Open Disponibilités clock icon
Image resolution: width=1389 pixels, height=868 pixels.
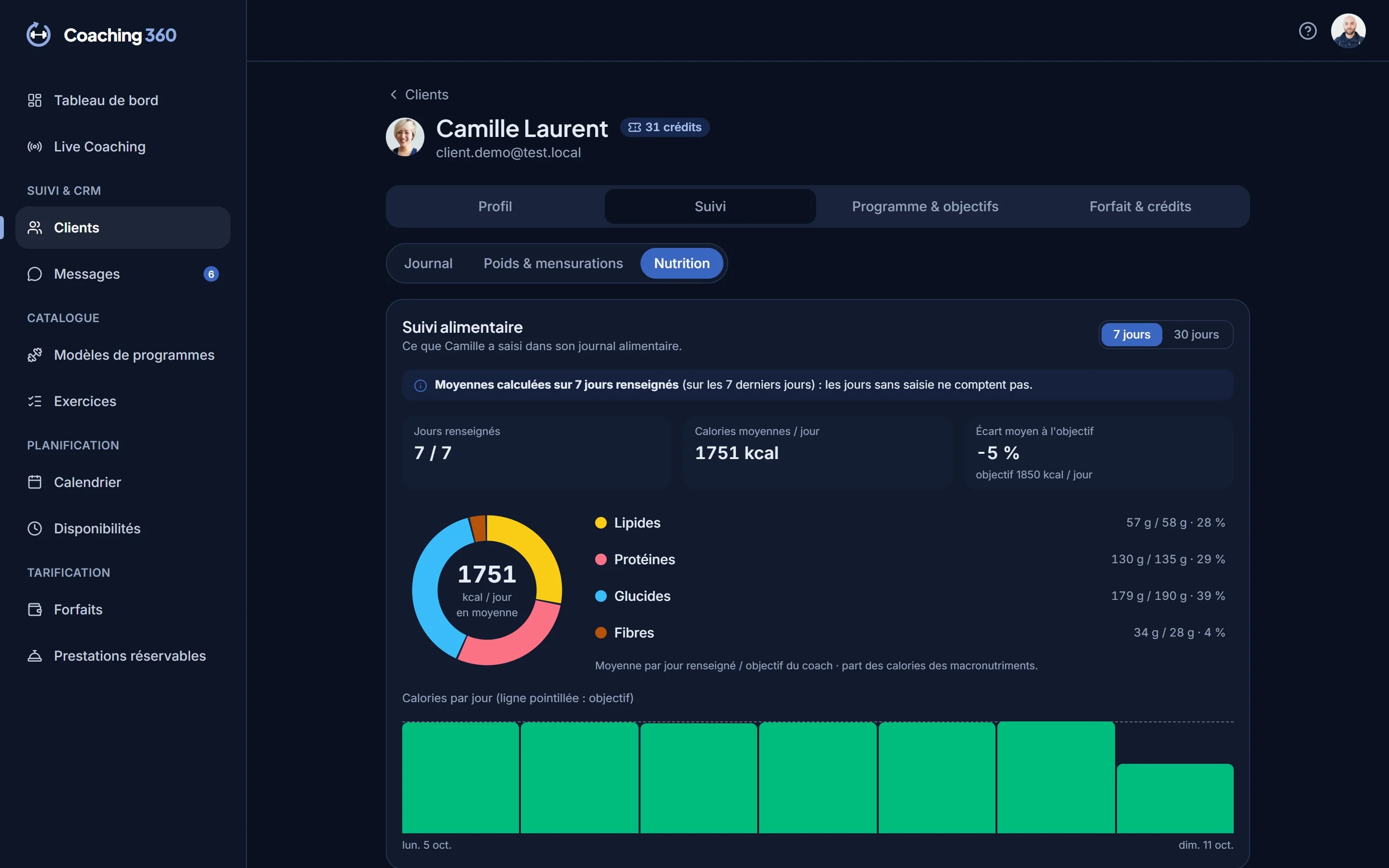tap(34, 529)
